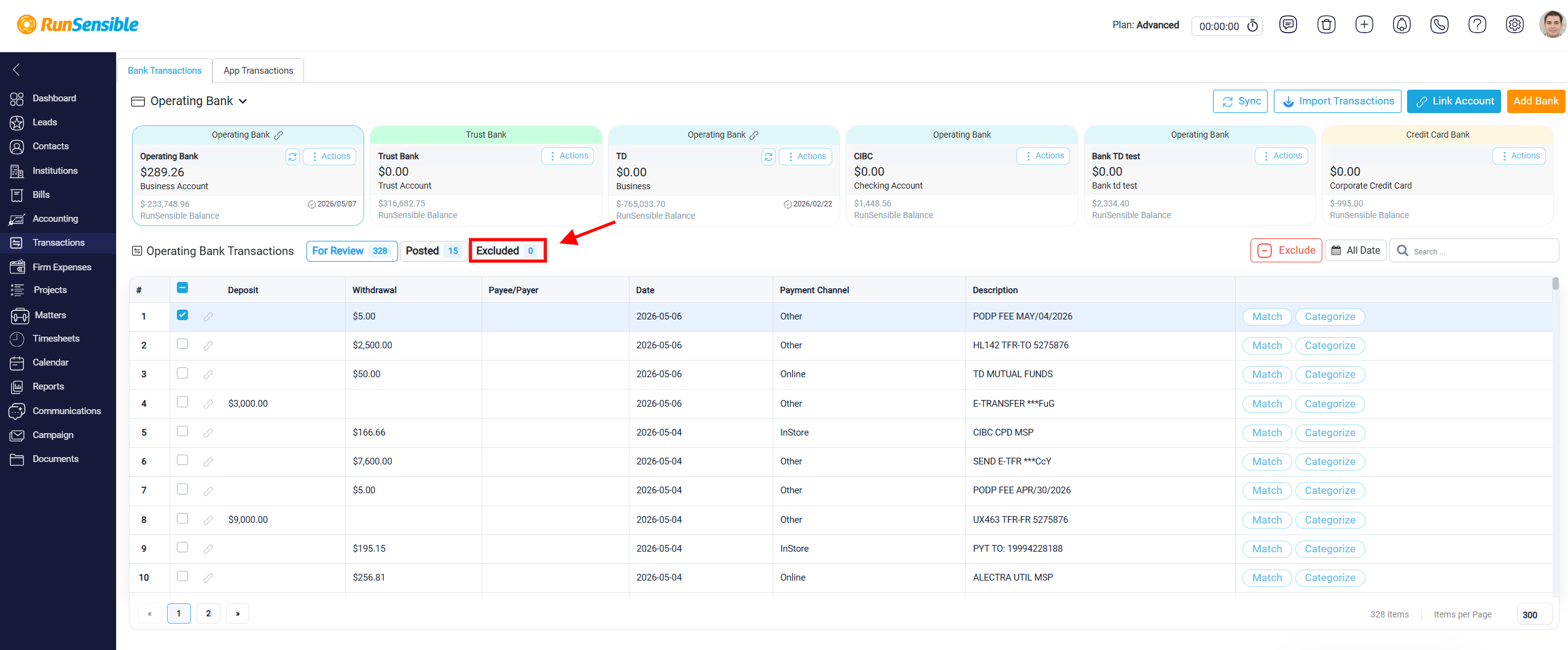The height and width of the screenshot is (650, 1568).
Task: Go to page 2 in pagination
Action: click(208, 614)
